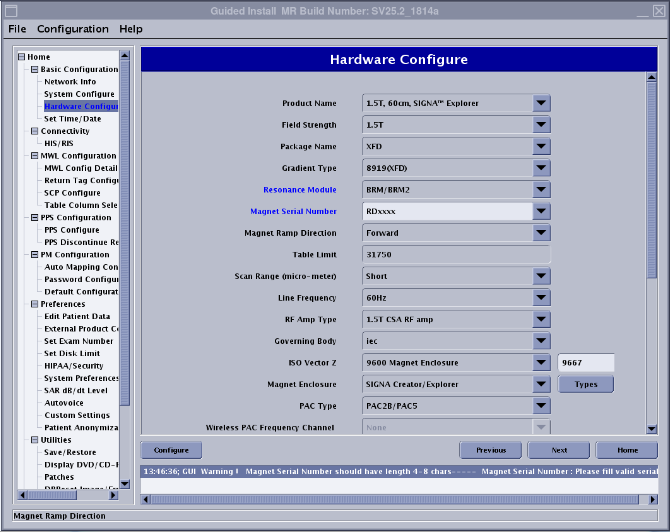Screen dimensions: 670x532
Task: Open the Product Name dropdown arrow
Action: [541, 103]
